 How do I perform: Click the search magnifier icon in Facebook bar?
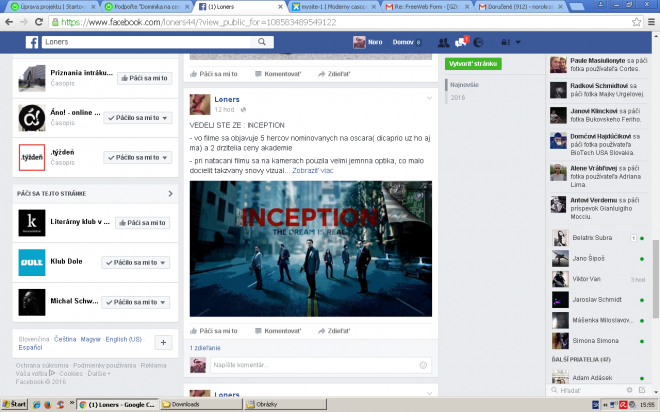coord(262,42)
